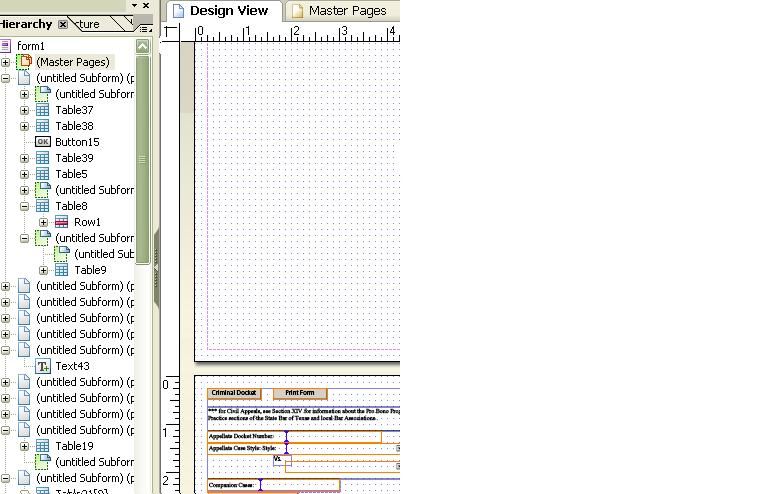The width and height of the screenshot is (772, 494).
Task: Click the Criminal Docket button
Action: (234, 393)
